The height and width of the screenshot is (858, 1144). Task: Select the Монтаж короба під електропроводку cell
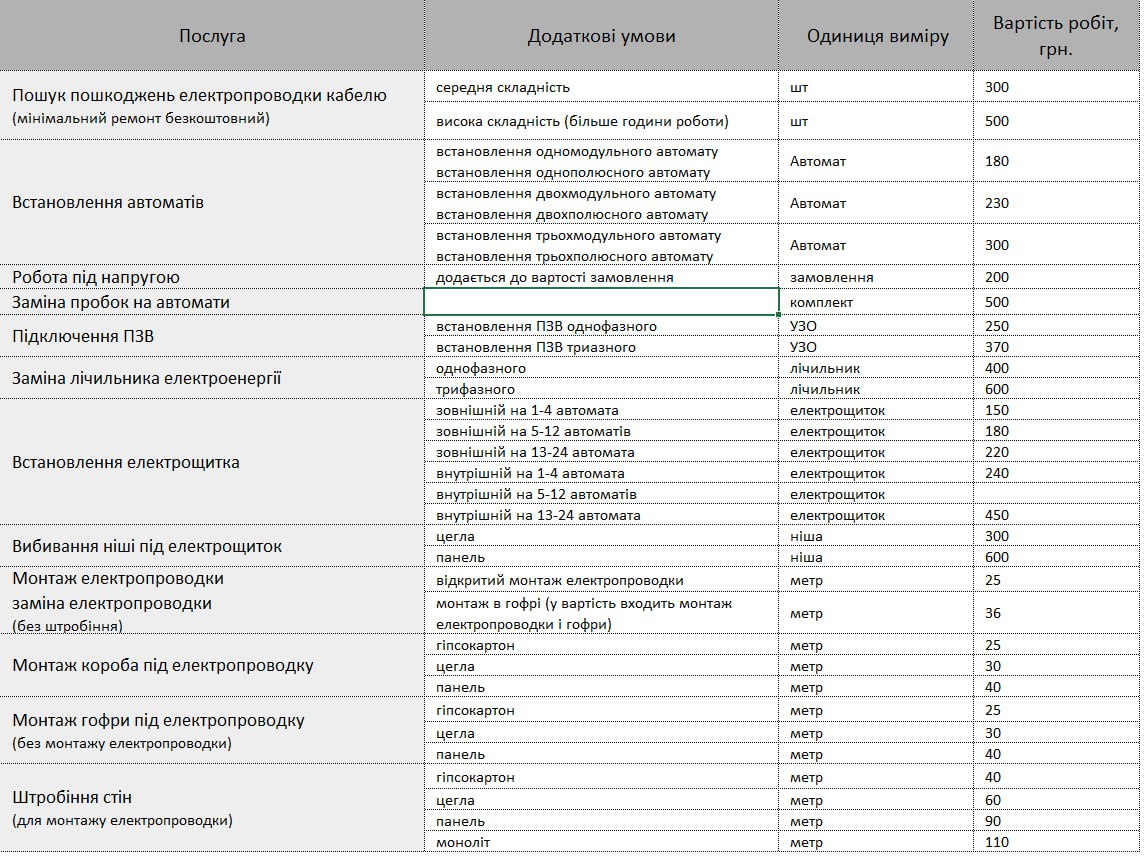click(x=212, y=665)
